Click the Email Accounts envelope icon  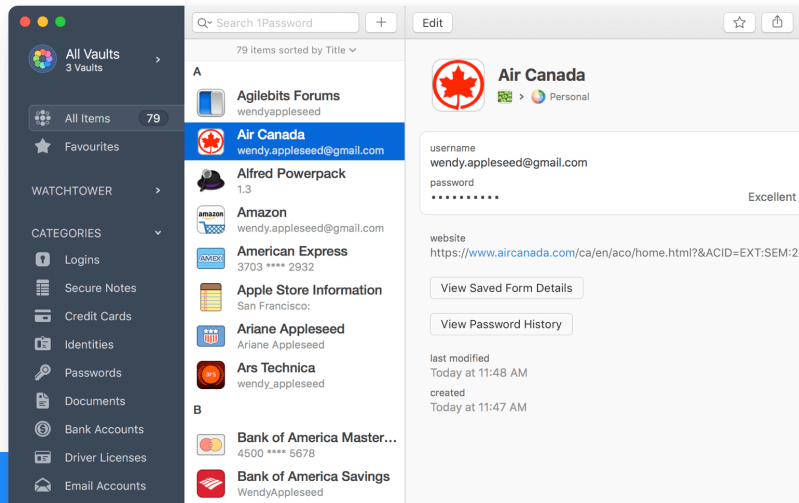(43, 485)
